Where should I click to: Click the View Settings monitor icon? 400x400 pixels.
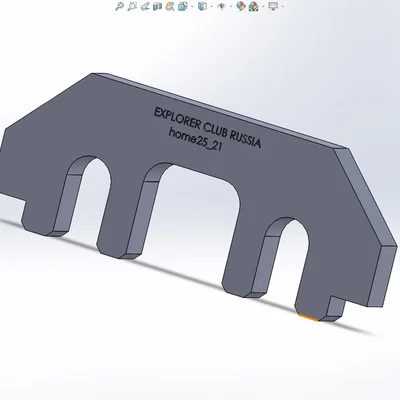(x=273, y=6)
